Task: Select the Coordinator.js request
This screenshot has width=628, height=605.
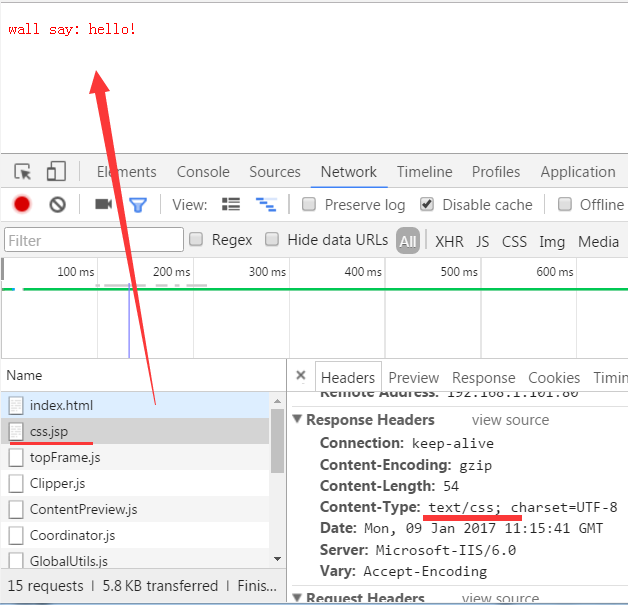Action: (135, 535)
